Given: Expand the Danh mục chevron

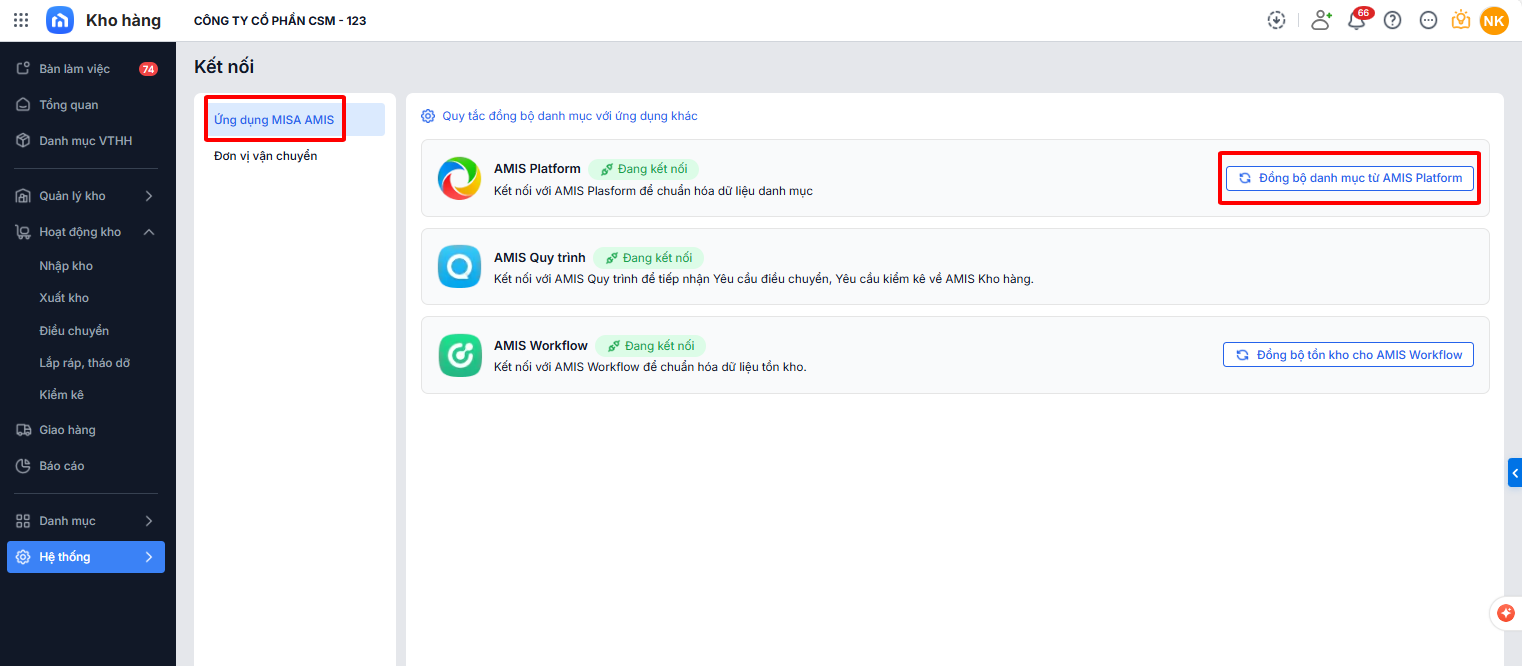Looking at the screenshot, I should click(149, 521).
